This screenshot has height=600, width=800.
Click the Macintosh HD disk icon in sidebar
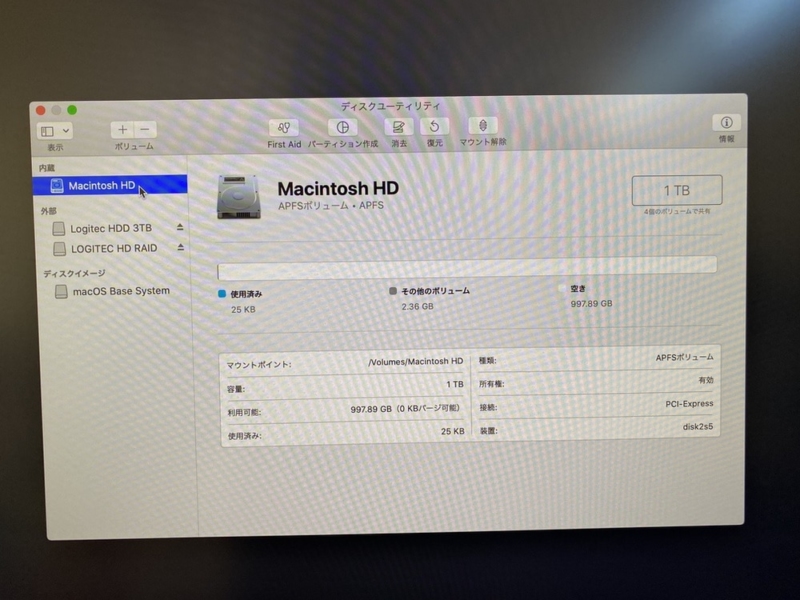[x=57, y=186]
